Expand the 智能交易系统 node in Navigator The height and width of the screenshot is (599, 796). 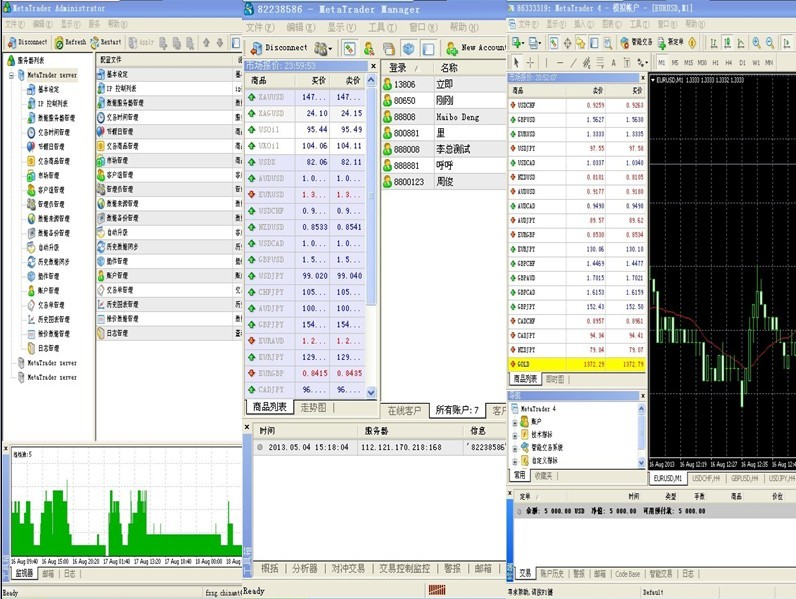515,448
